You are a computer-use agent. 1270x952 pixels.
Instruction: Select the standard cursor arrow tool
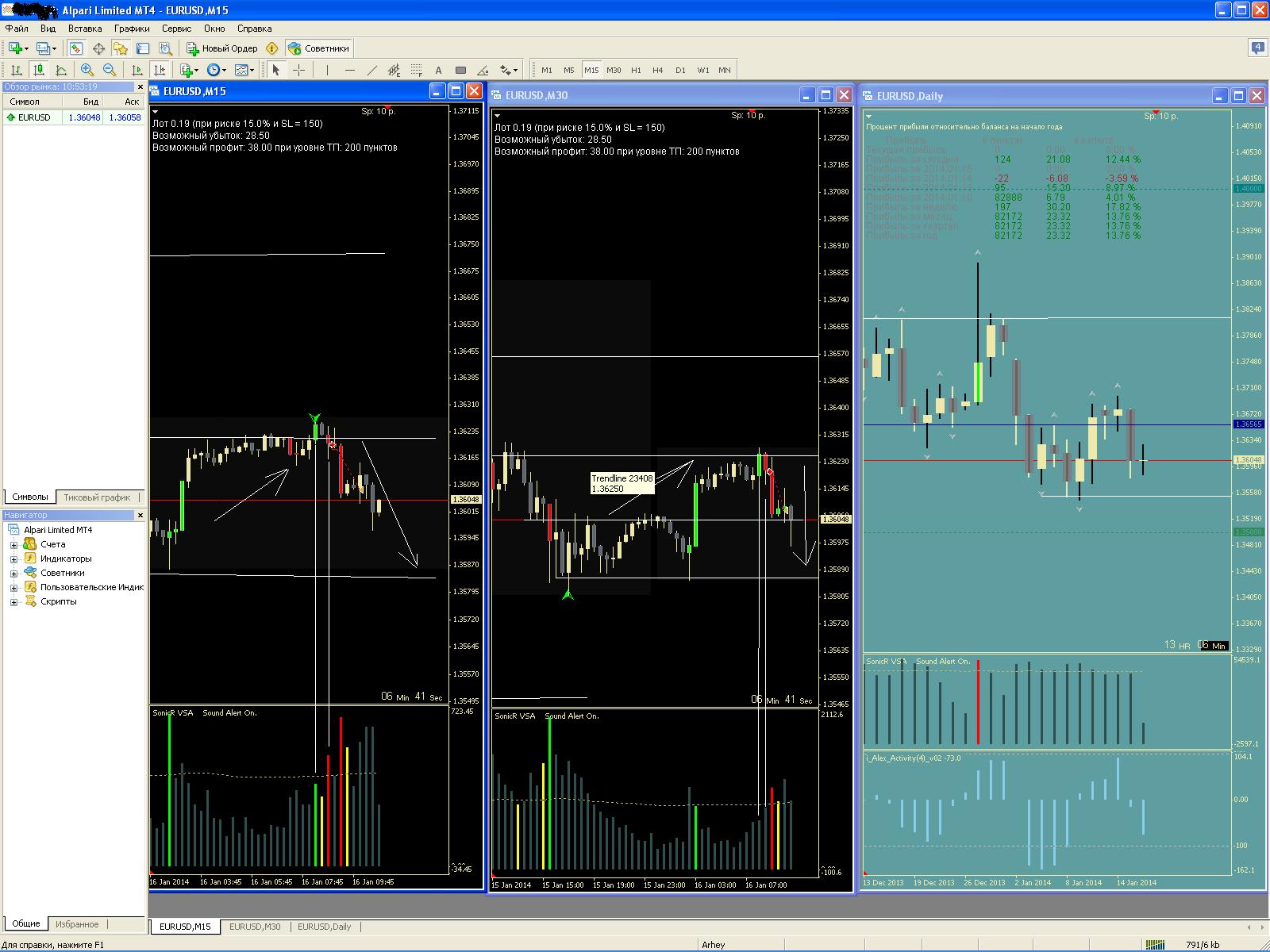(x=275, y=70)
